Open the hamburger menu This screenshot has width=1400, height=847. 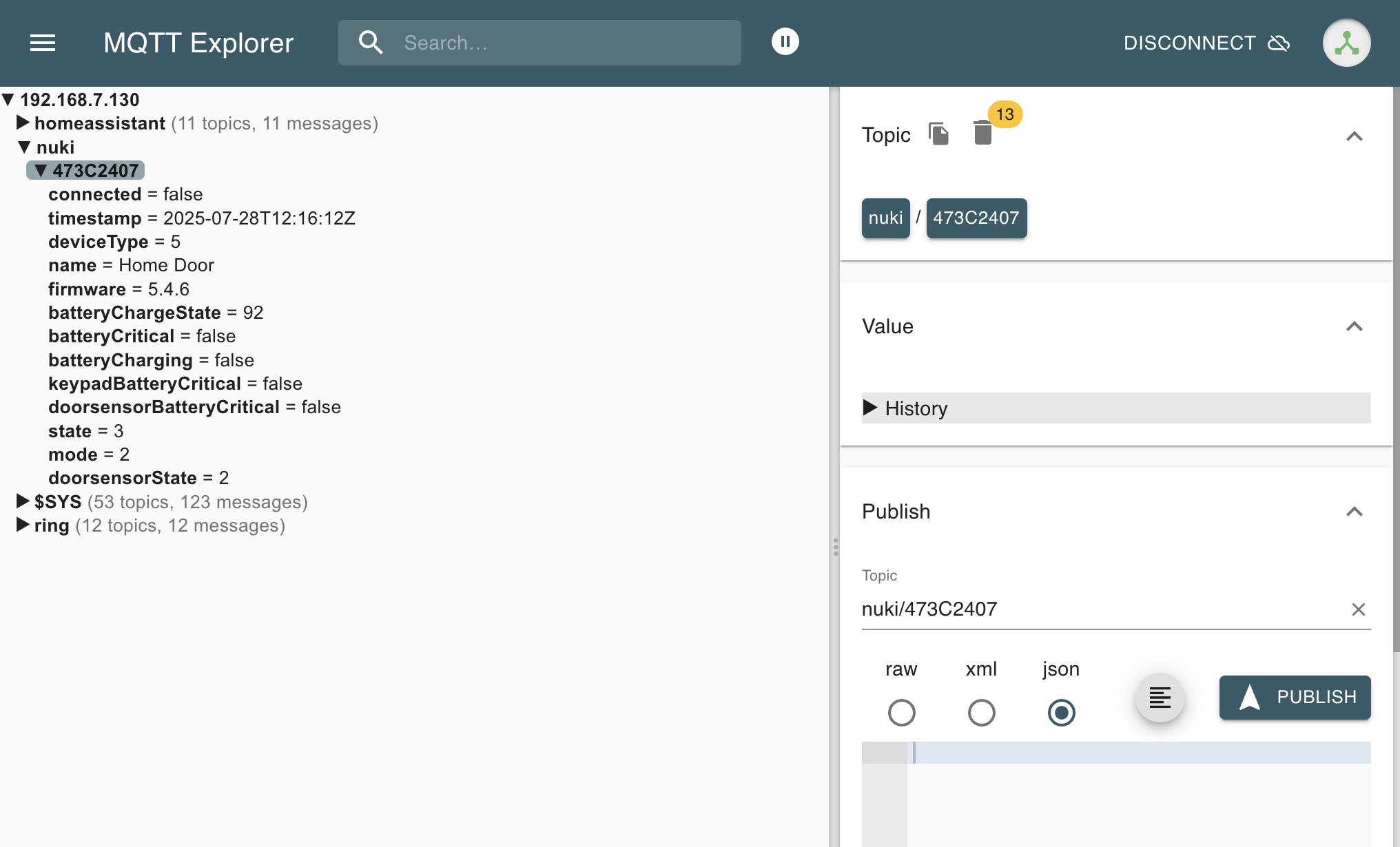(43, 43)
